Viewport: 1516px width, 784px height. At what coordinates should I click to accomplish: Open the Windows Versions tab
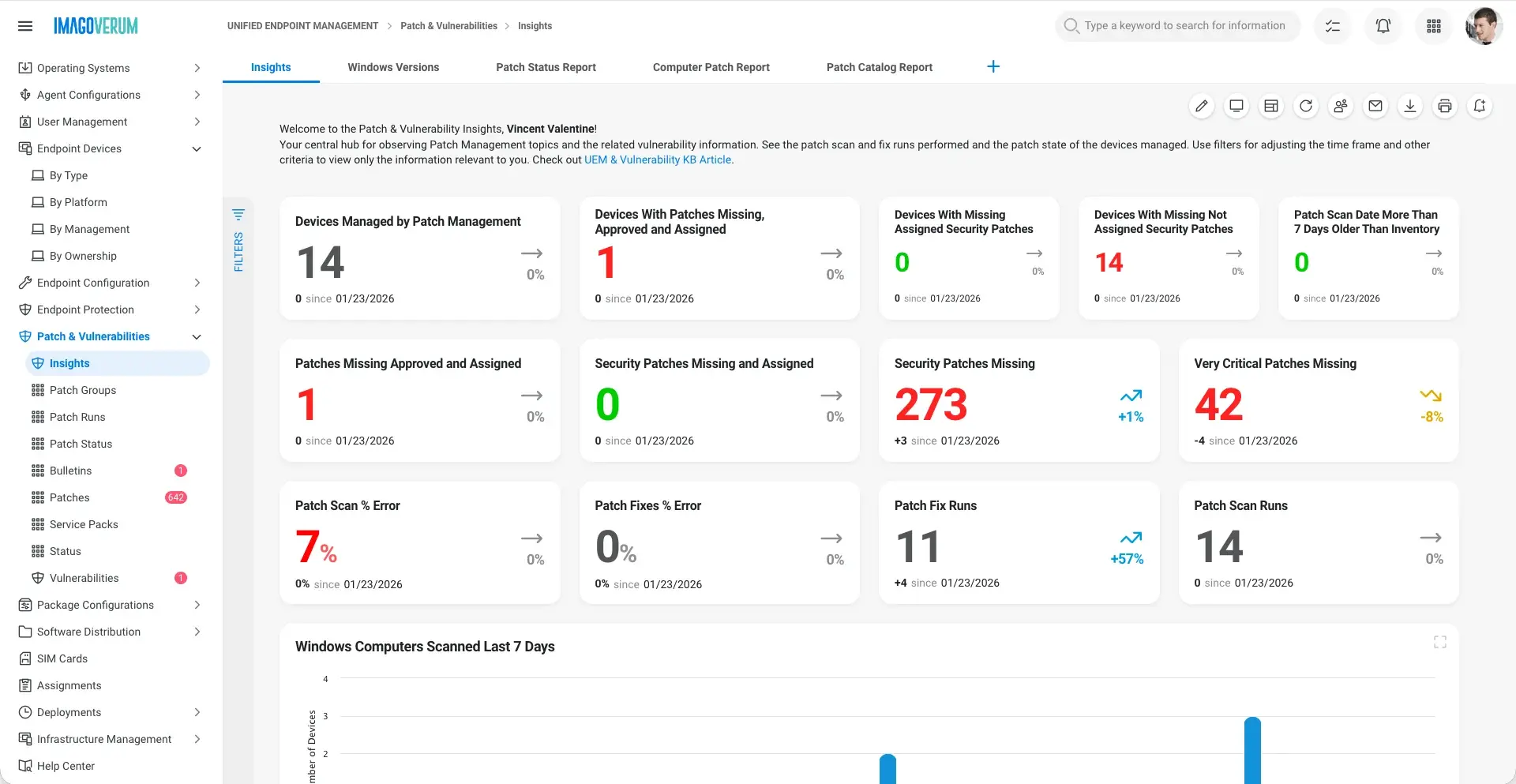tap(393, 67)
